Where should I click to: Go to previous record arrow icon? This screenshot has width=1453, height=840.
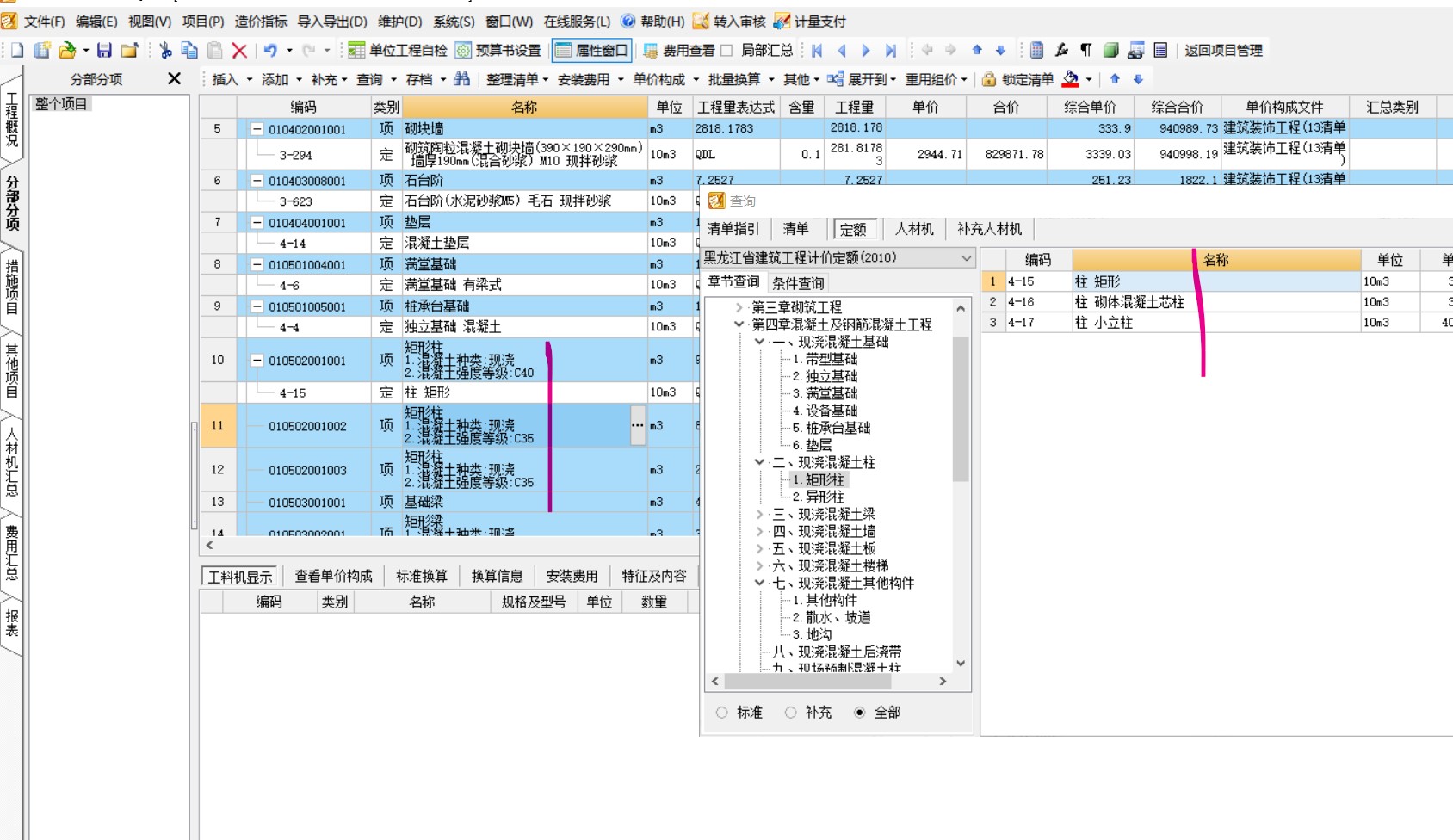[x=842, y=51]
